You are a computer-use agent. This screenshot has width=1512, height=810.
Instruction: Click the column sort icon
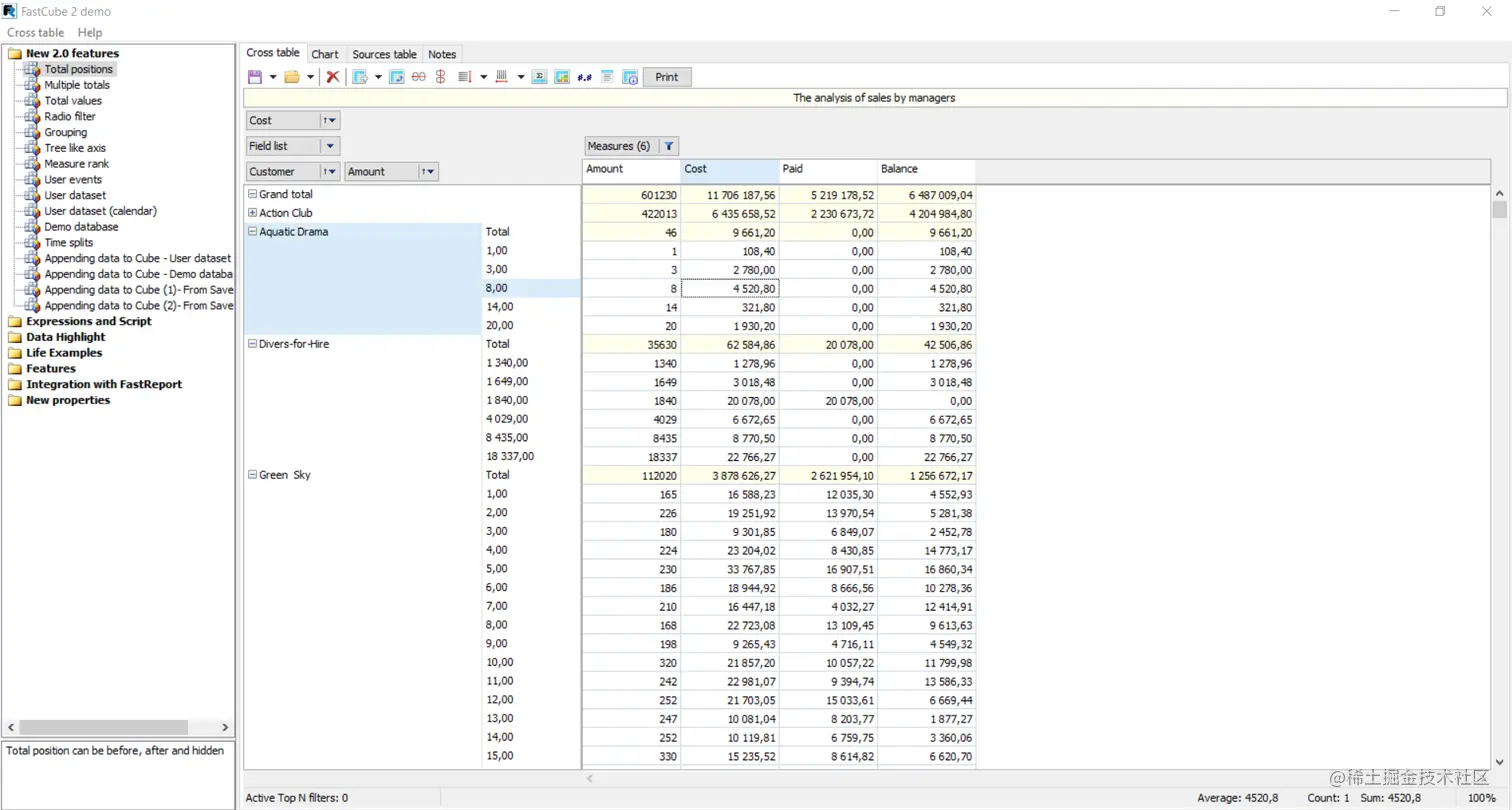coord(502,77)
